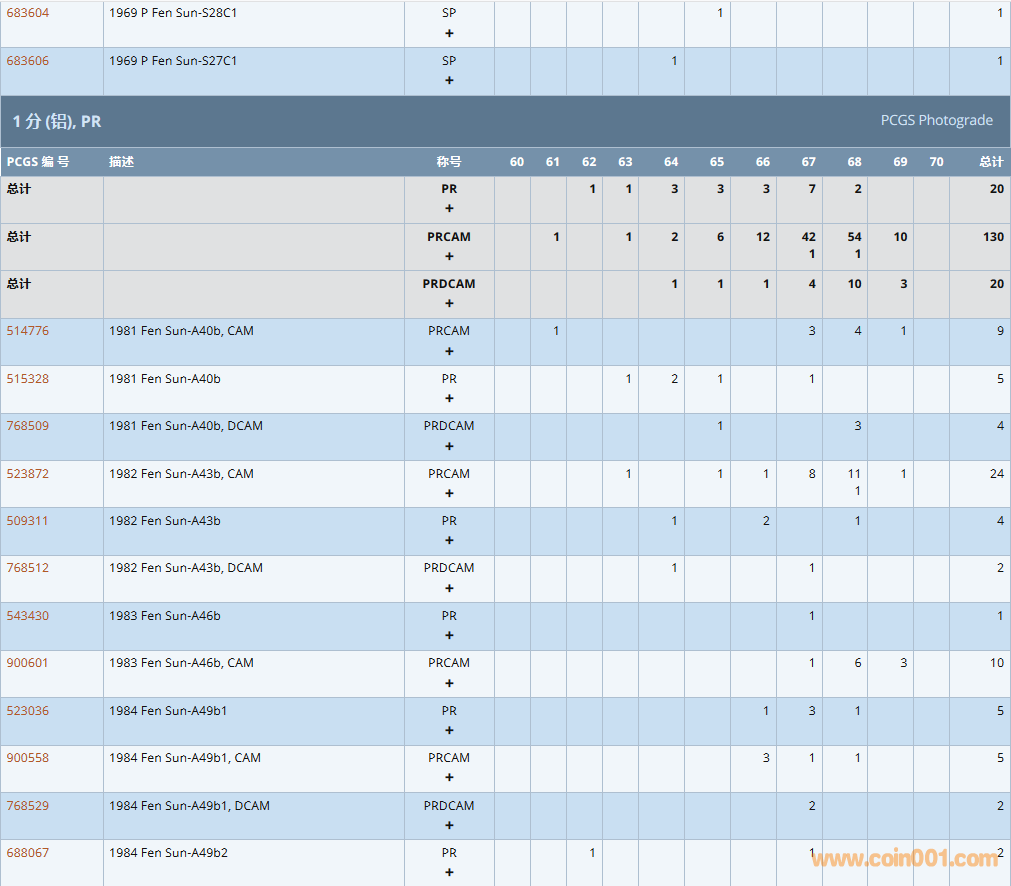Screen dimensions: 1011x886
Task: Click PCGS number 683606 link
Action: (28, 61)
